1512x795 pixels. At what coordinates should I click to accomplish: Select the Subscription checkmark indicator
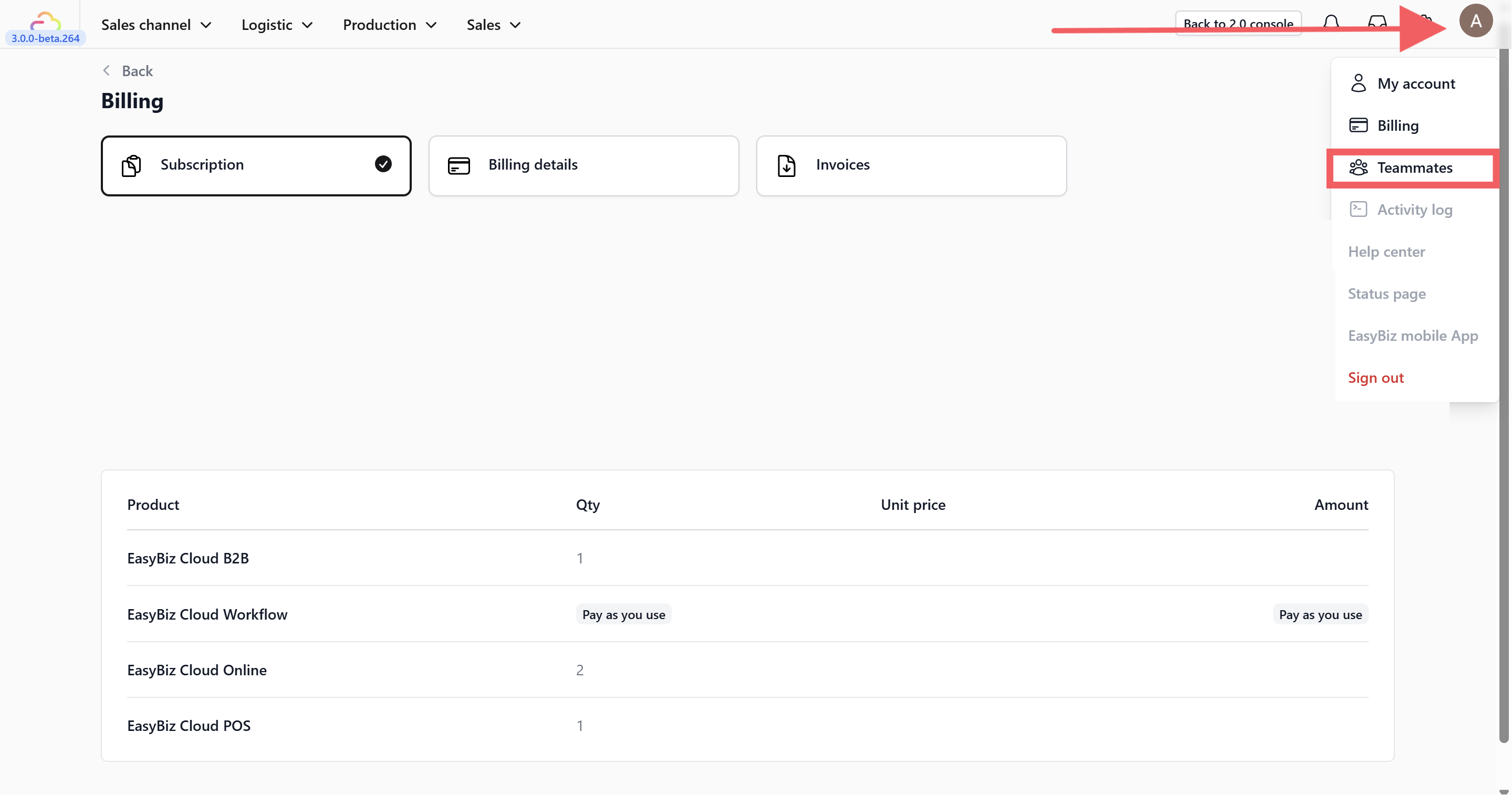tap(383, 164)
